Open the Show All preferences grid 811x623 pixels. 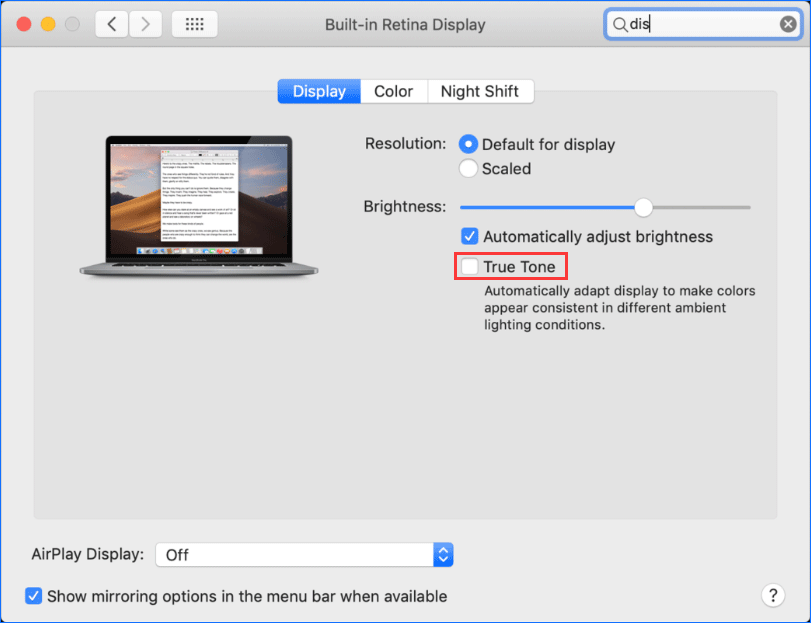tap(194, 23)
